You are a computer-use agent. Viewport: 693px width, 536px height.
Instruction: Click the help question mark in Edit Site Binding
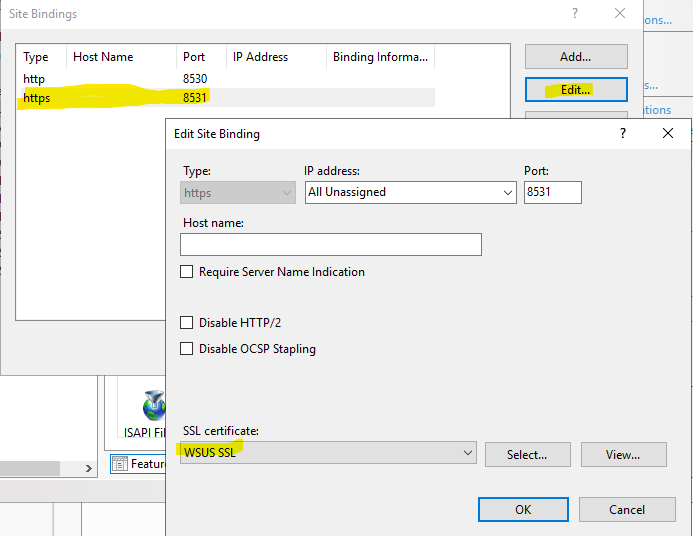623,133
